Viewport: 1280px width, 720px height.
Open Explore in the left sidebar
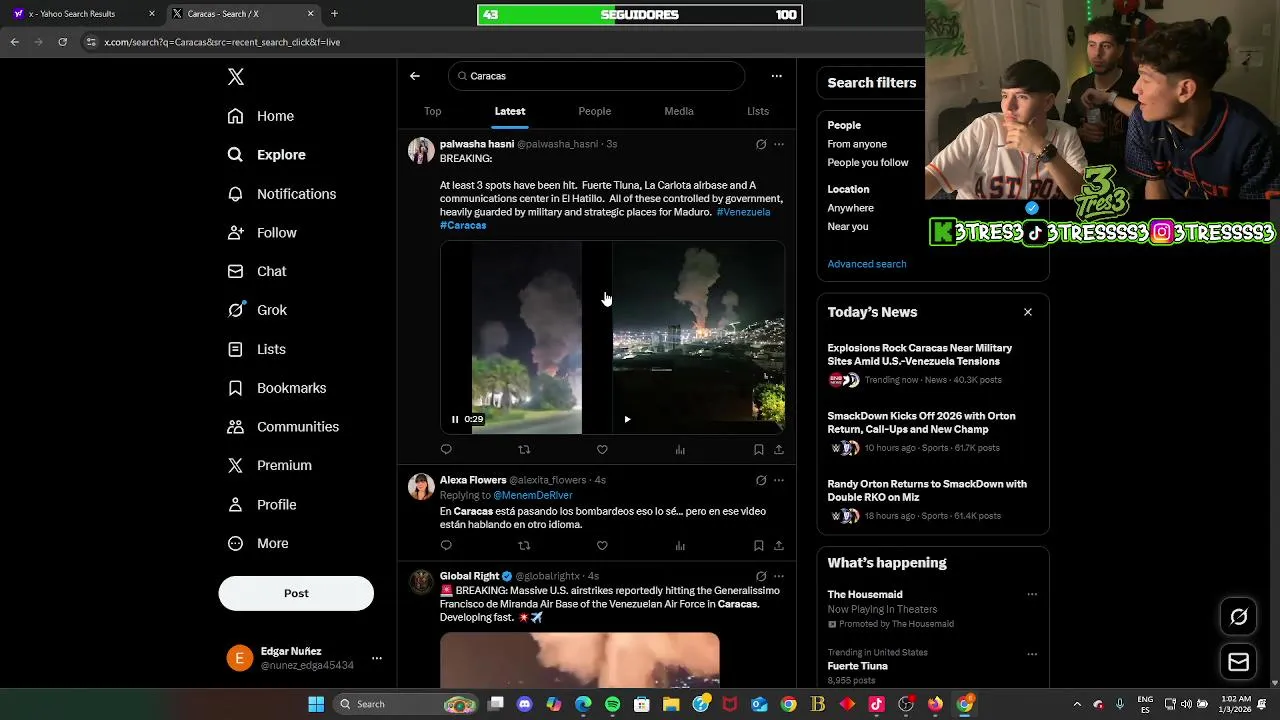(x=267, y=155)
